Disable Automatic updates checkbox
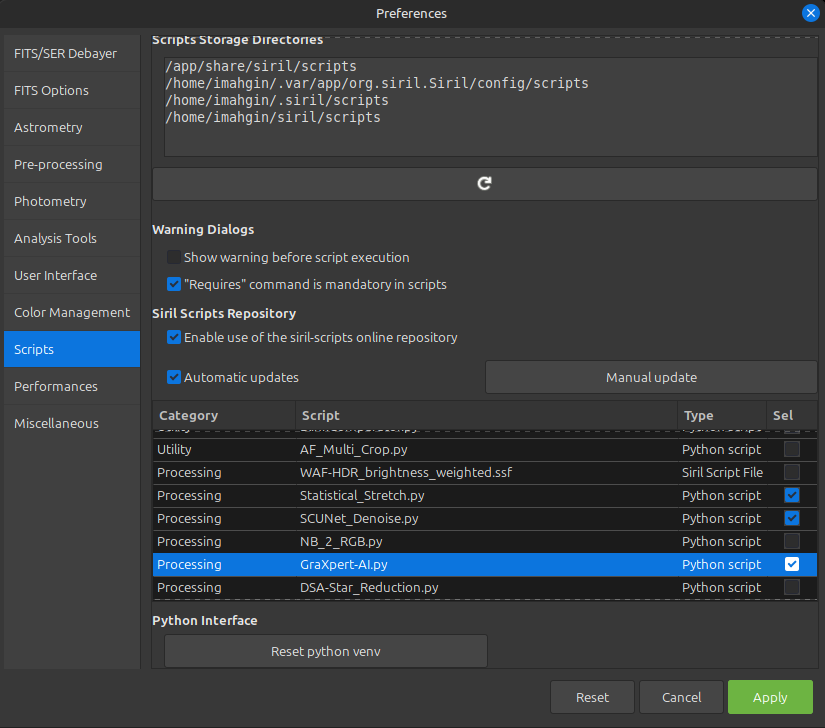Screen dimensions: 825x728 point(174,377)
